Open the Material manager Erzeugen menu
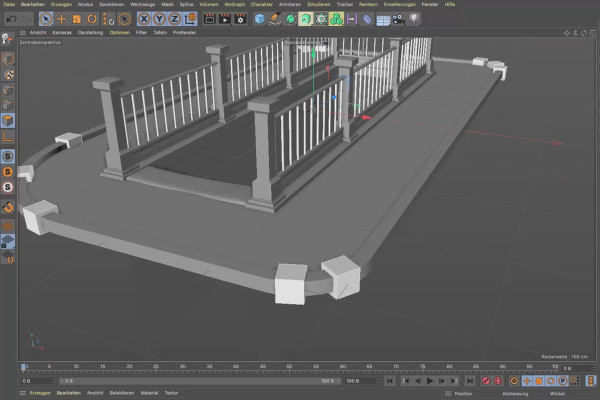 coord(40,393)
